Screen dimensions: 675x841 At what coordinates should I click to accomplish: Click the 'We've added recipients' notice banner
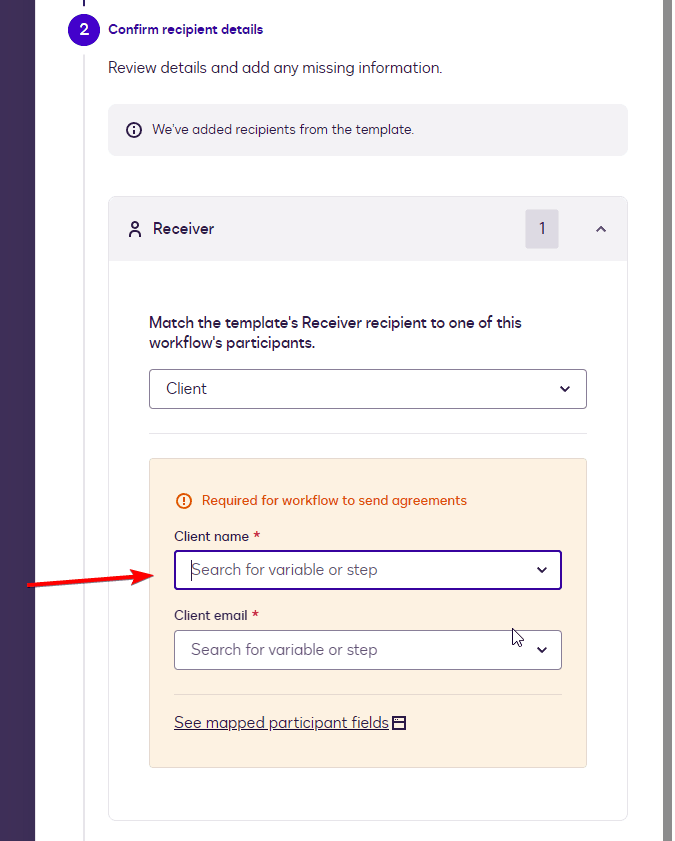pyautogui.click(x=367, y=130)
